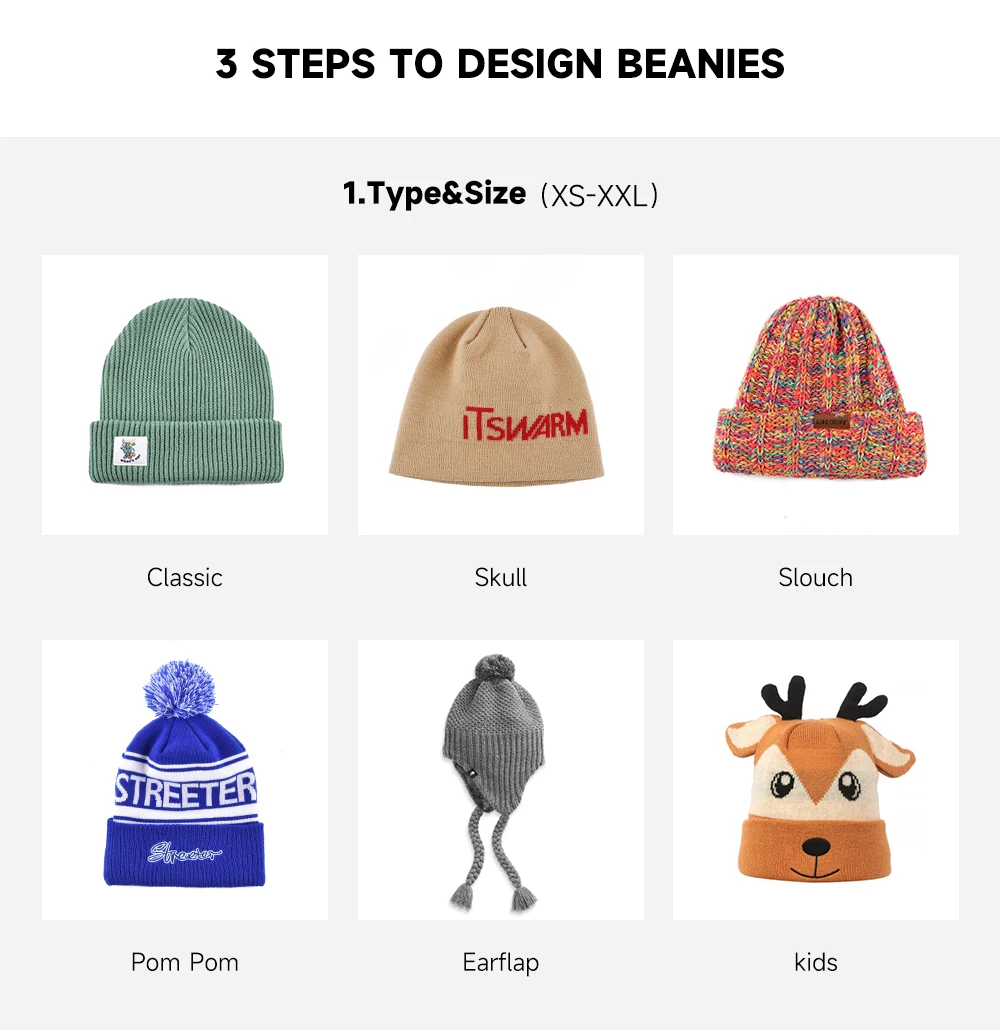Click the Slouch label
This screenshot has width=1000, height=1030.
[x=815, y=577]
